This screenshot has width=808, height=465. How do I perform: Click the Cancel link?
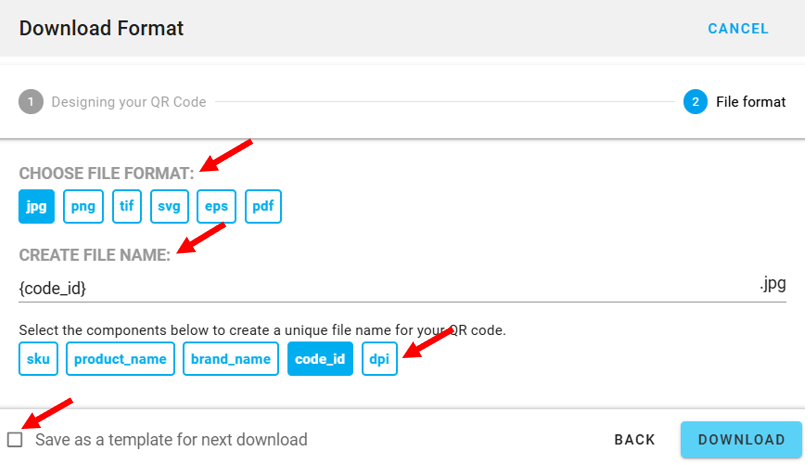pos(738,29)
